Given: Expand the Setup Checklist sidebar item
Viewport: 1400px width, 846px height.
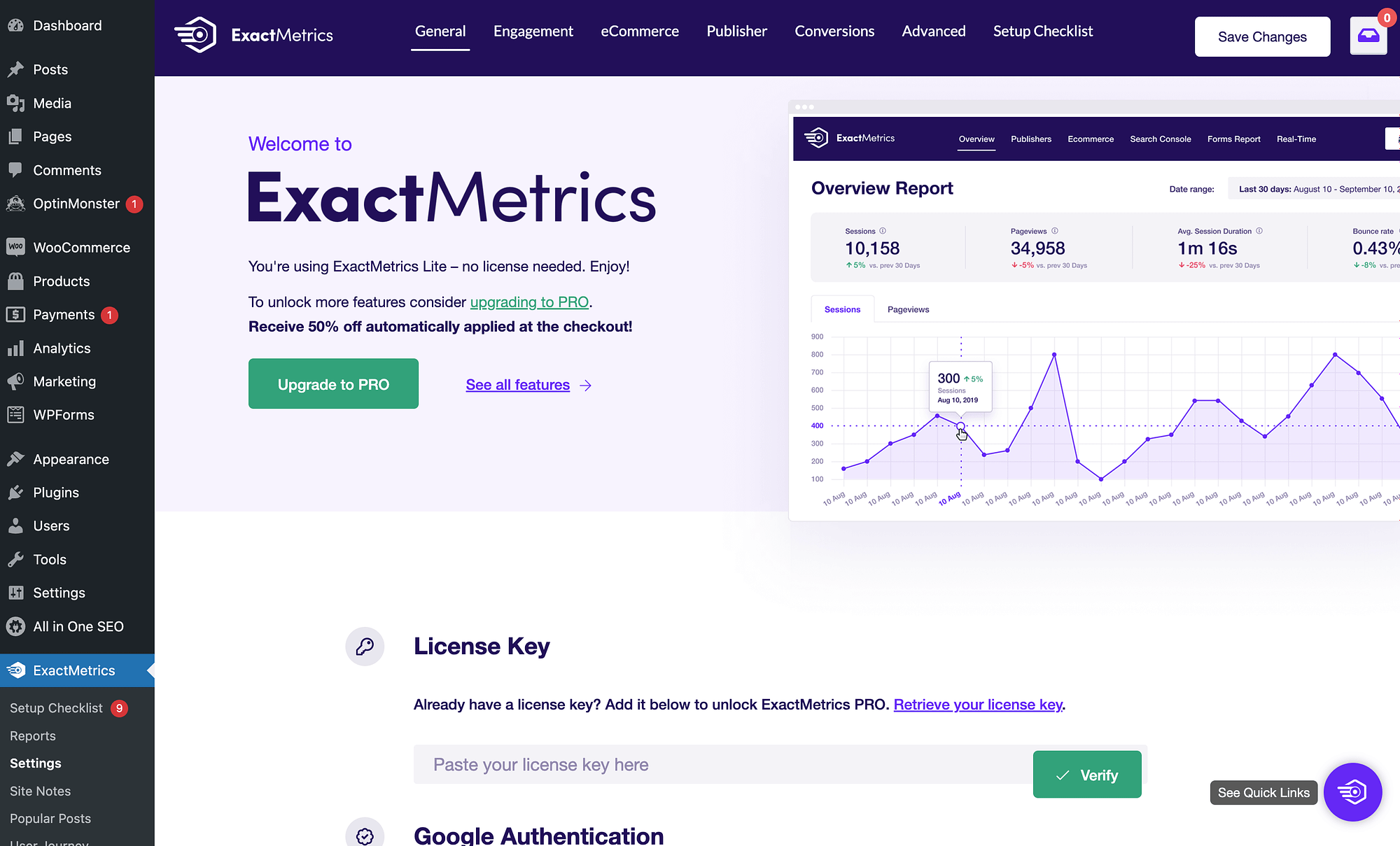Looking at the screenshot, I should click(x=56, y=708).
